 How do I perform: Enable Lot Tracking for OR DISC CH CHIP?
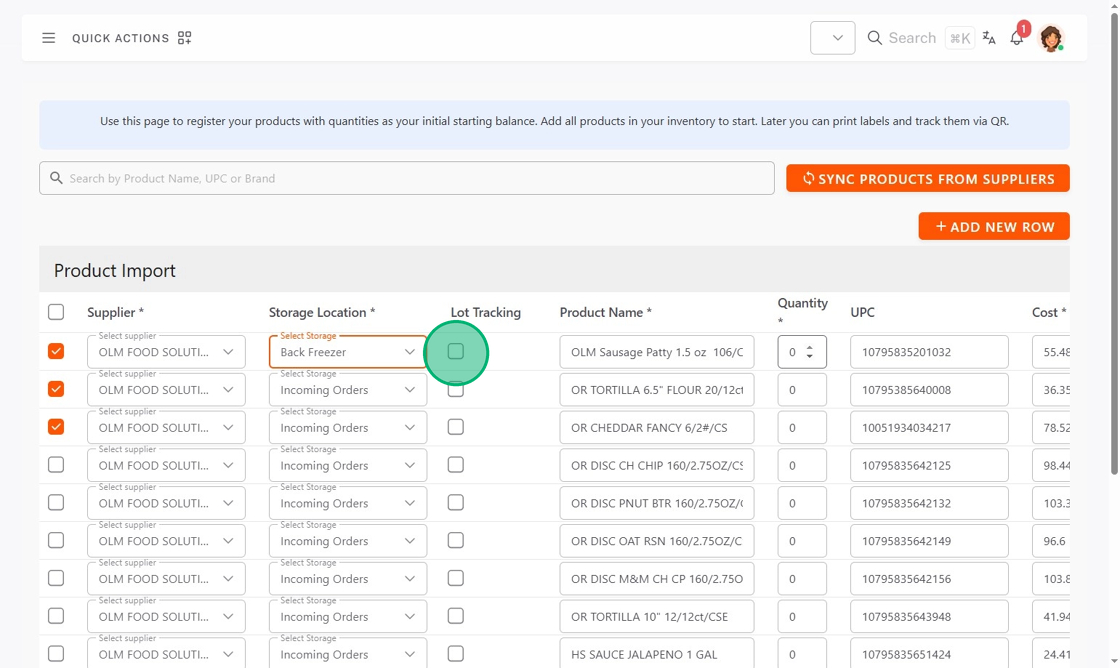pos(456,465)
